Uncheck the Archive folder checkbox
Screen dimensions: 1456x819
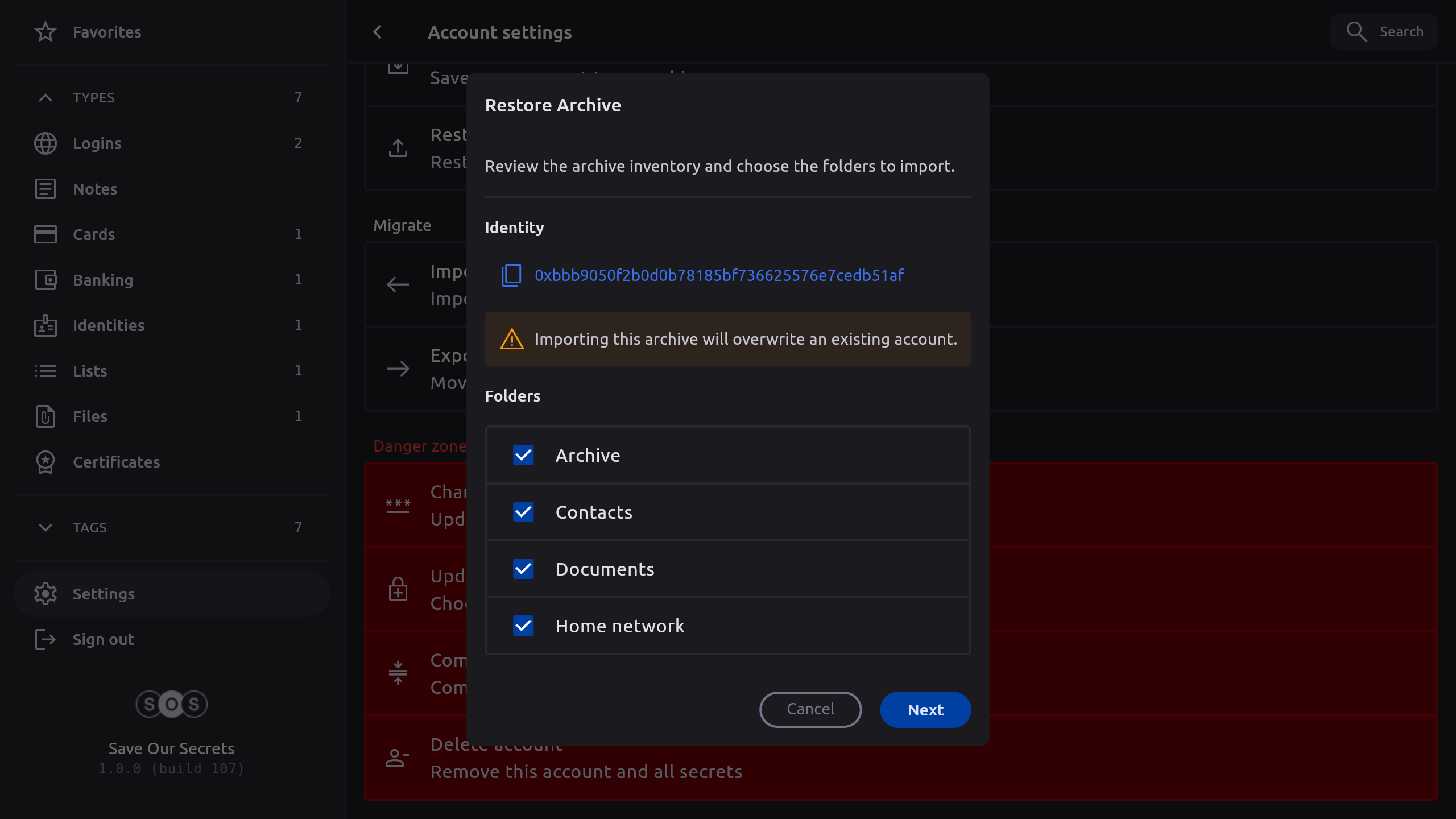(523, 455)
